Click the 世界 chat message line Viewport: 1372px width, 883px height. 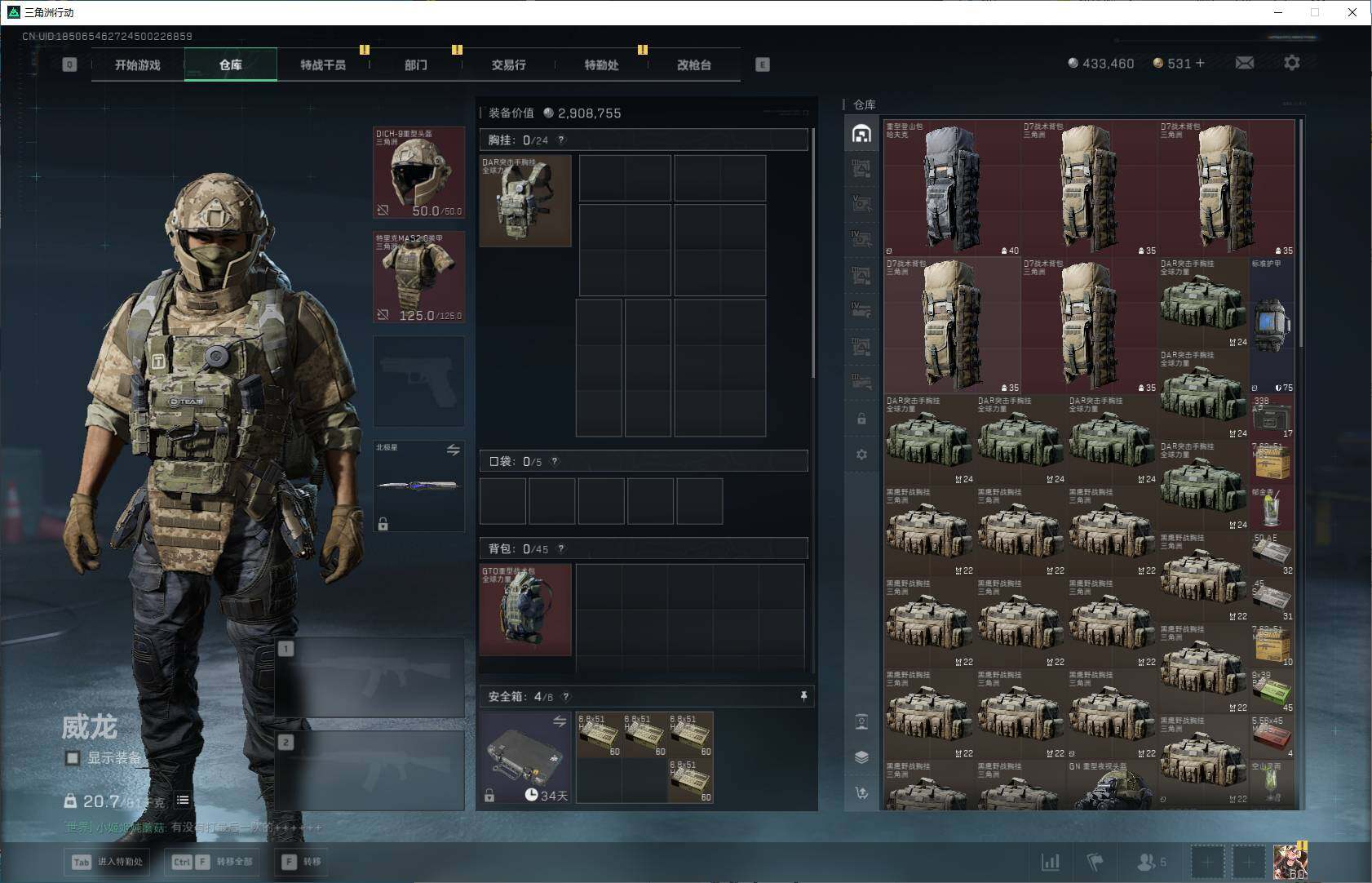pos(194,828)
